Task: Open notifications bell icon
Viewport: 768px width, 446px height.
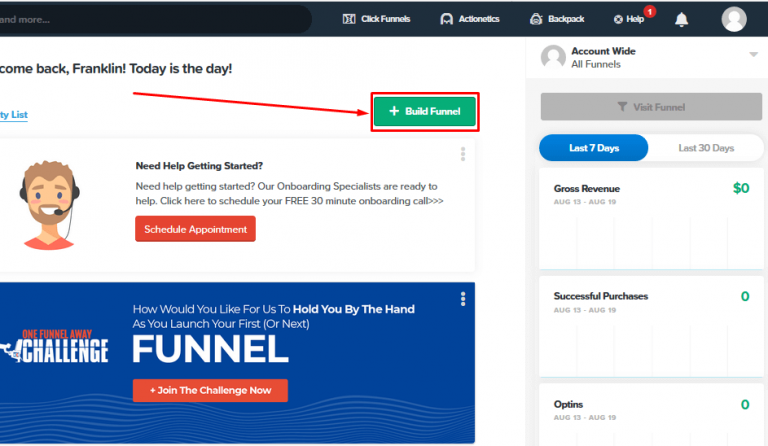Action: click(x=681, y=20)
